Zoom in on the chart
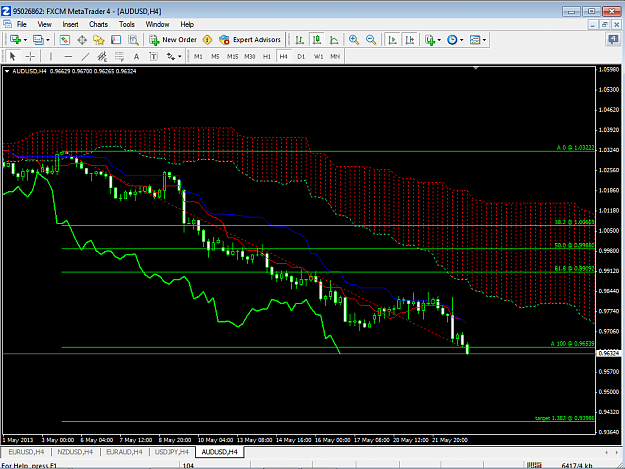The width and height of the screenshot is (625, 469). click(x=354, y=39)
